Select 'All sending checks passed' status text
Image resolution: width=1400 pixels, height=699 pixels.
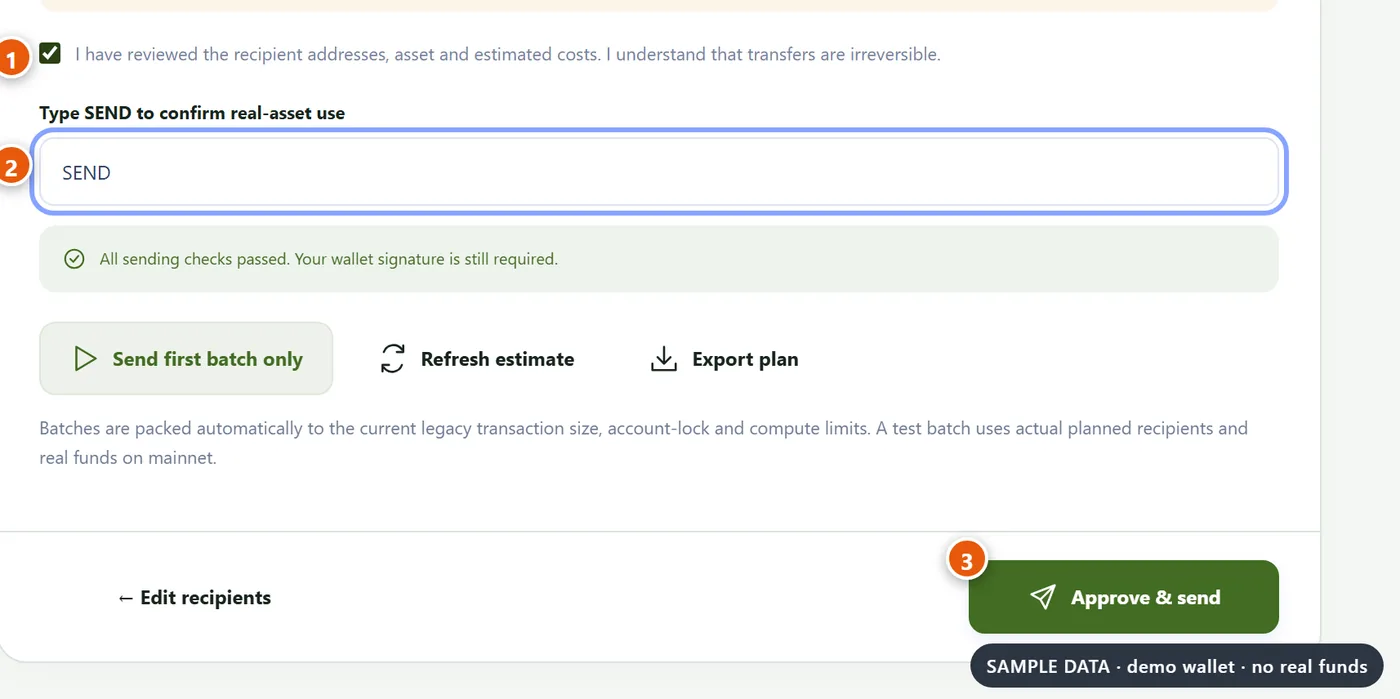coord(328,259)
